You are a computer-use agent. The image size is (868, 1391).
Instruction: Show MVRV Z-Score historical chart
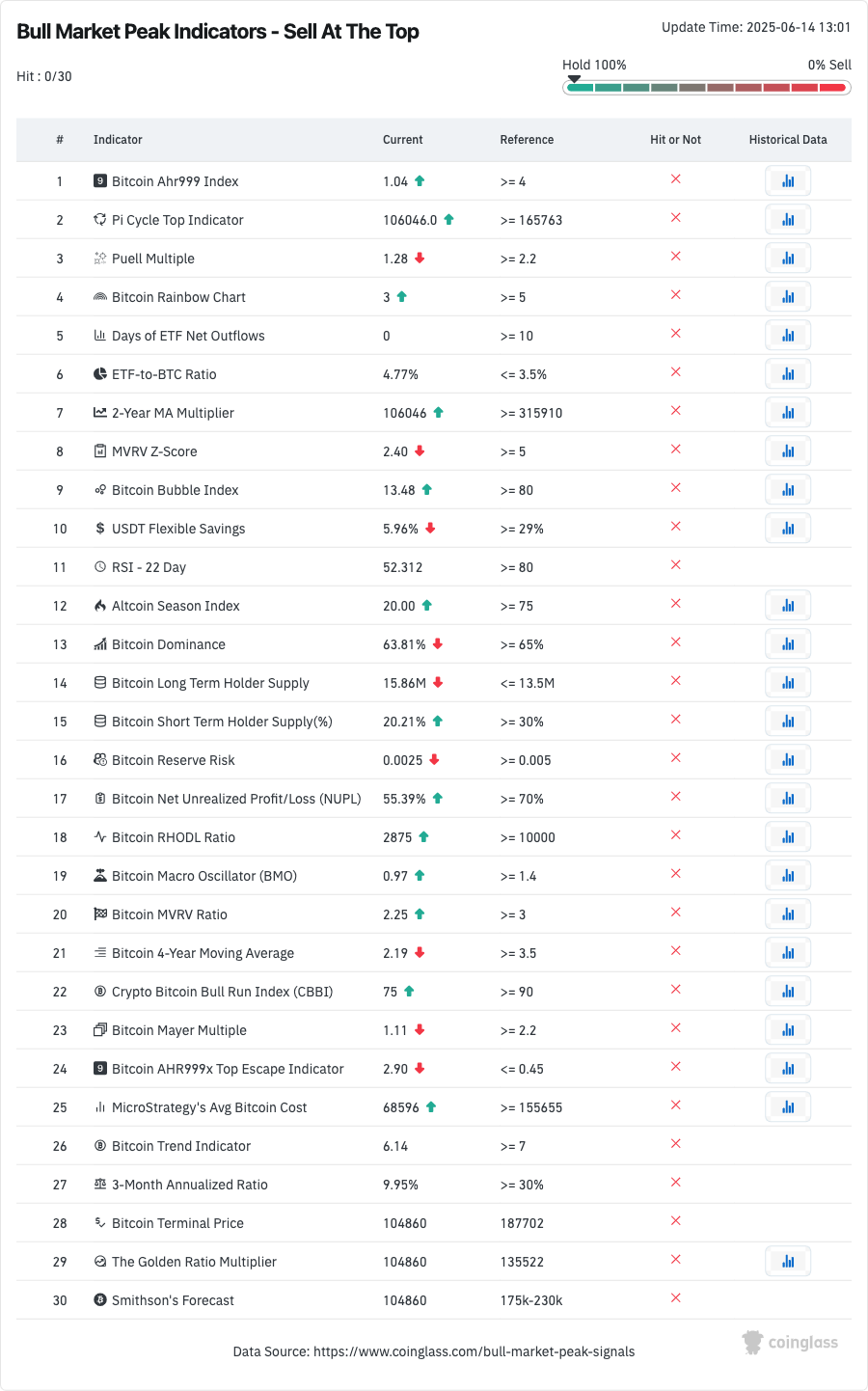(788, 451)
